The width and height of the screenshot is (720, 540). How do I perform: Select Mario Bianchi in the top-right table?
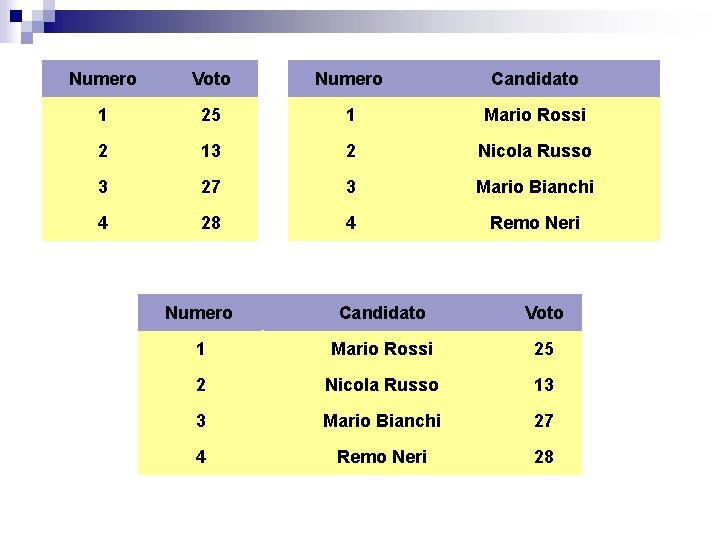click(x=535, y=187)
